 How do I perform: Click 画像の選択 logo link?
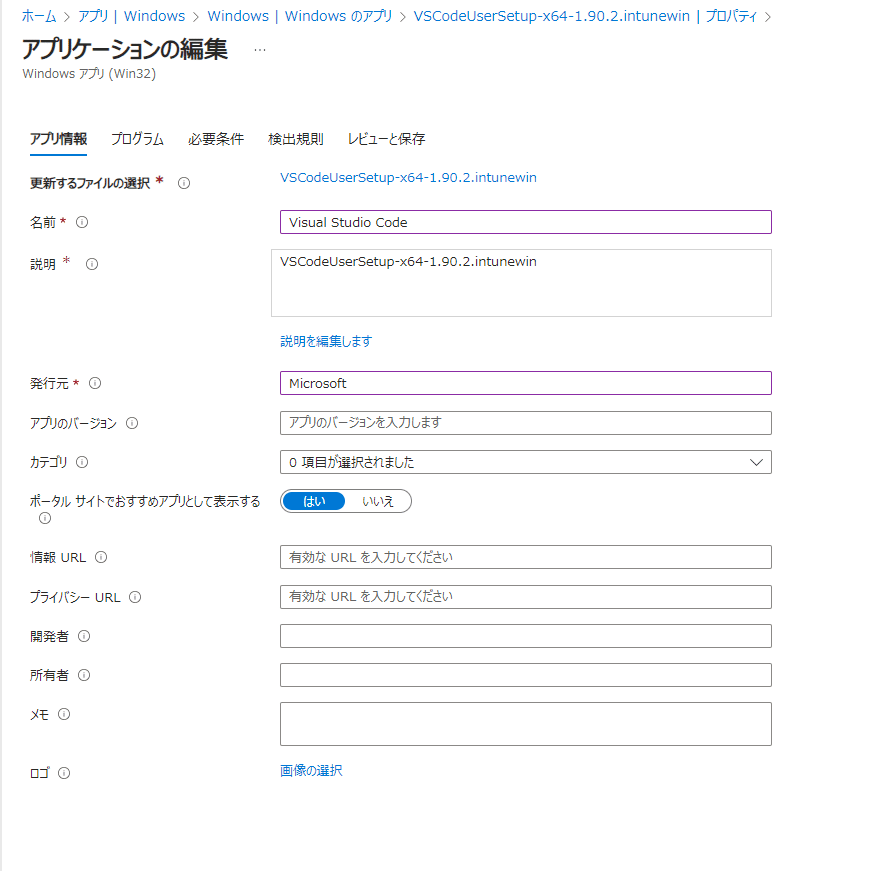[x=311, y=771]
